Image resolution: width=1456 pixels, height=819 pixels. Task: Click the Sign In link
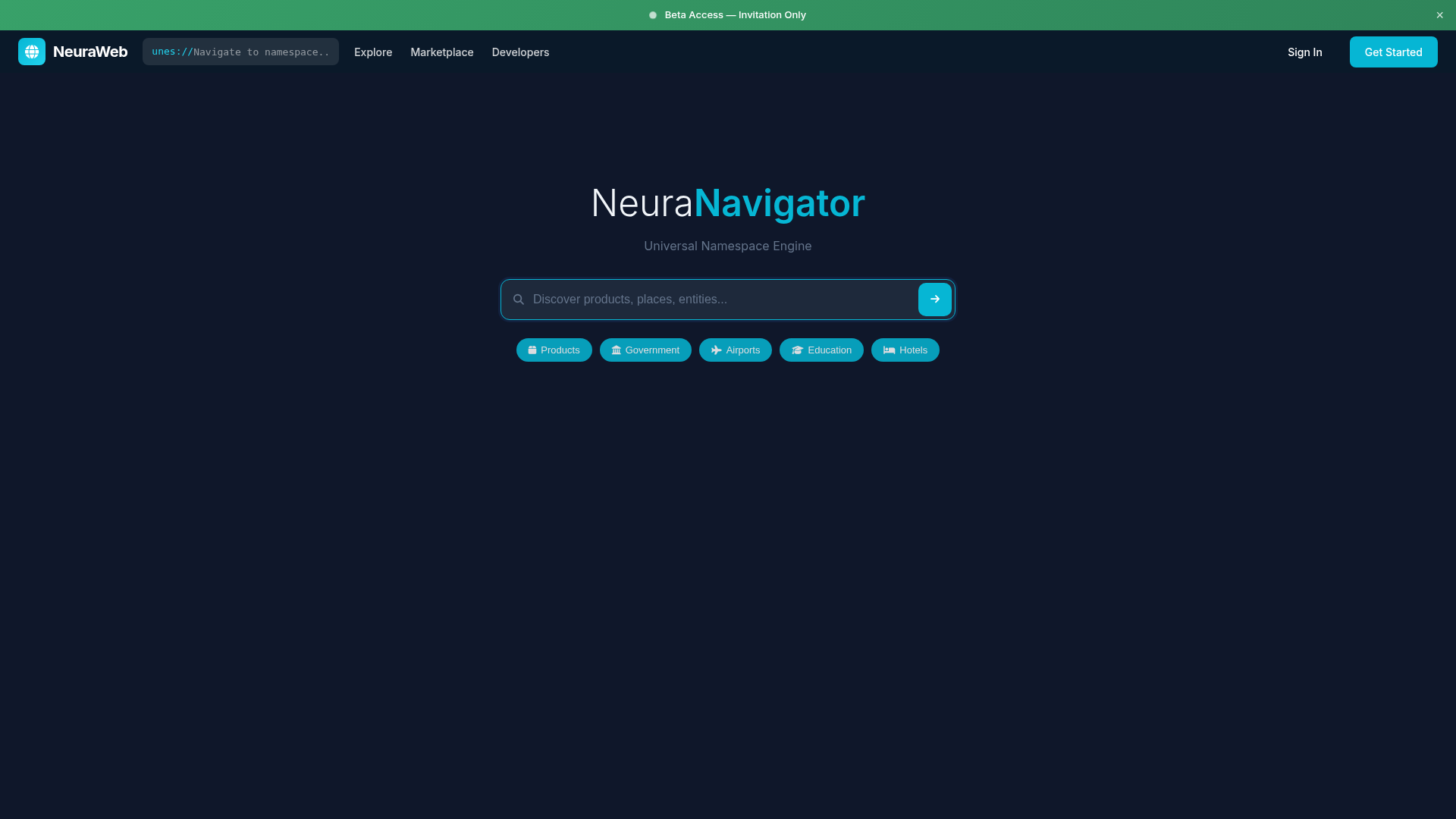pos(1304,52)
